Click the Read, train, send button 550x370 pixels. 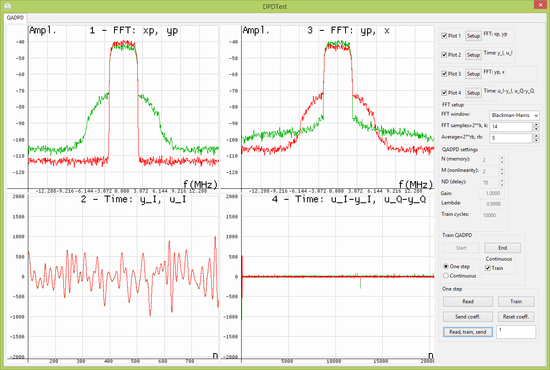click(x=468, y=332)
